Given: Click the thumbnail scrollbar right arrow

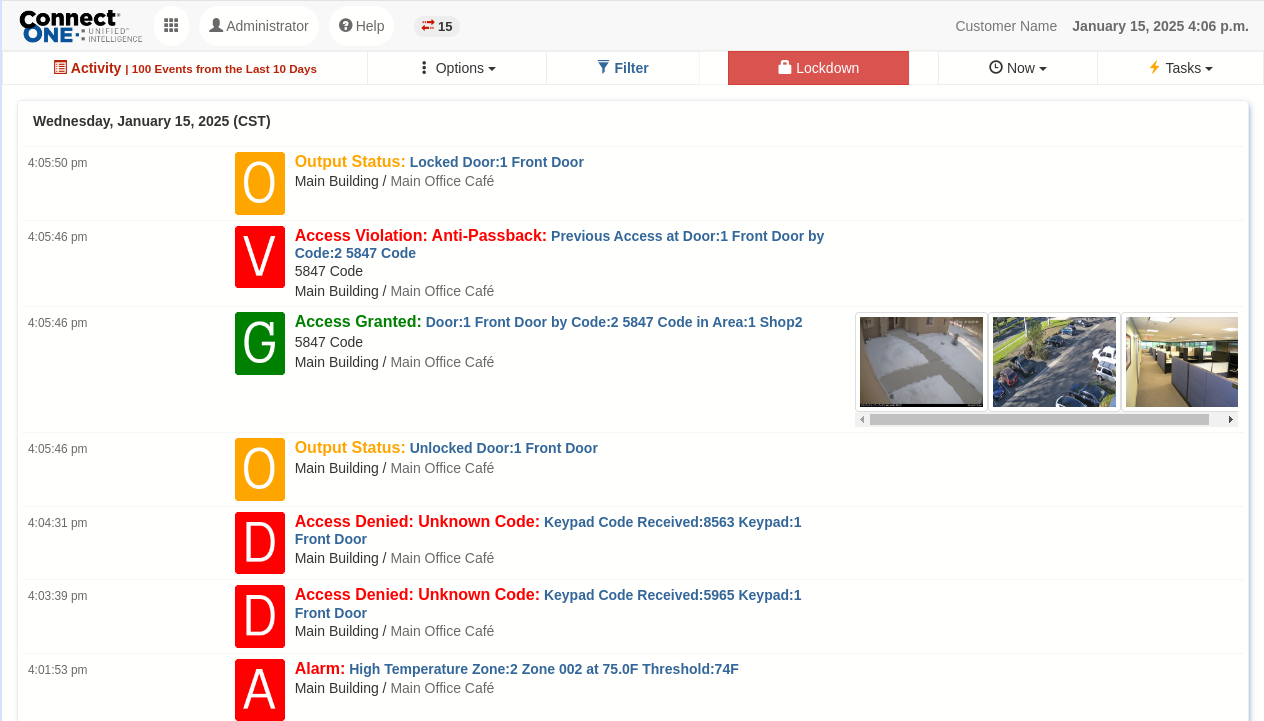Looking at the screenshot, I should tap(1230, 420).
